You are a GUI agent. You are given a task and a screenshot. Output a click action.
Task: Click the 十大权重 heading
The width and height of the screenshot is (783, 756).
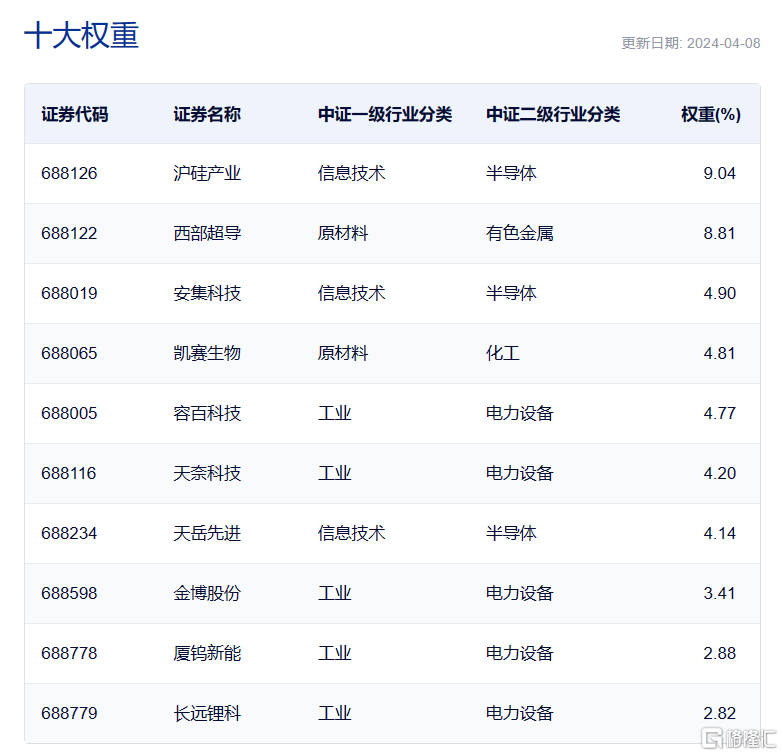(x=81, y=35)
